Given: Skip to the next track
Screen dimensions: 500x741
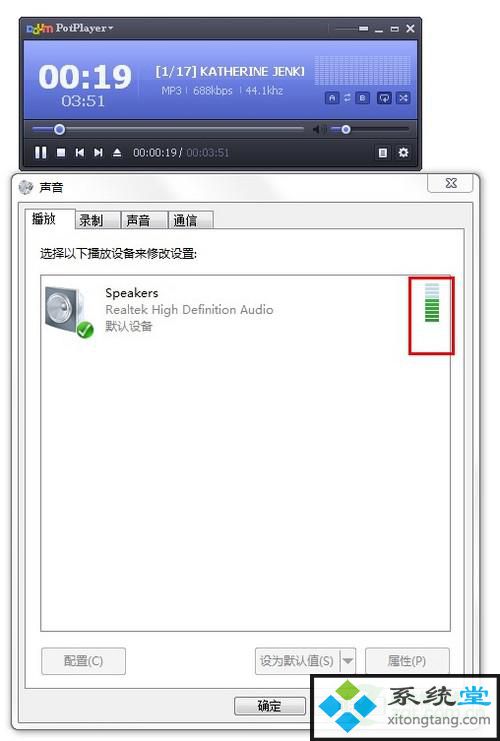Looking at the screenshot, I should click(x=98, y=153).
